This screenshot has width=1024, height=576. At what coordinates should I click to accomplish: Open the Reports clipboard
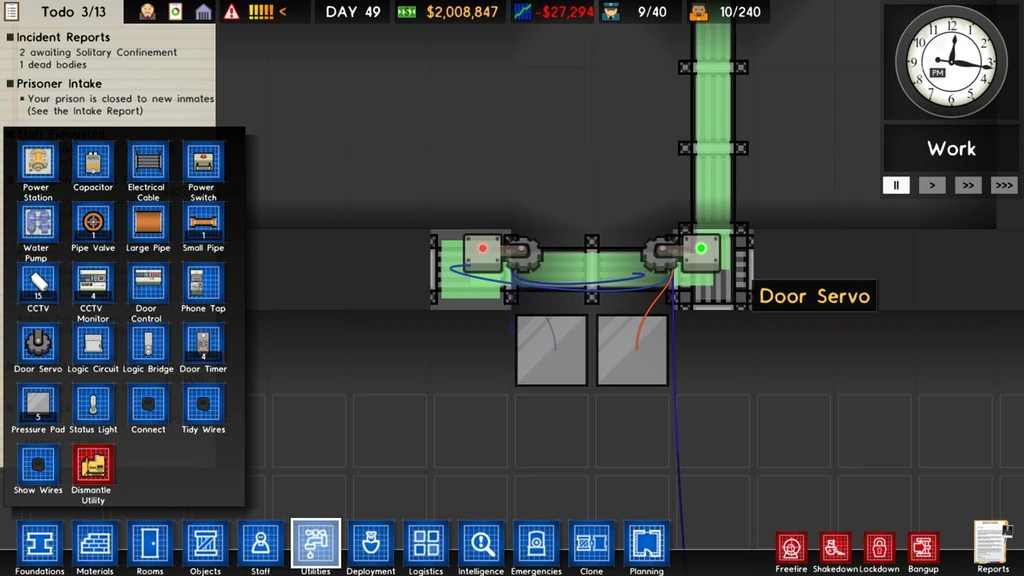click(x=993, y=542)
